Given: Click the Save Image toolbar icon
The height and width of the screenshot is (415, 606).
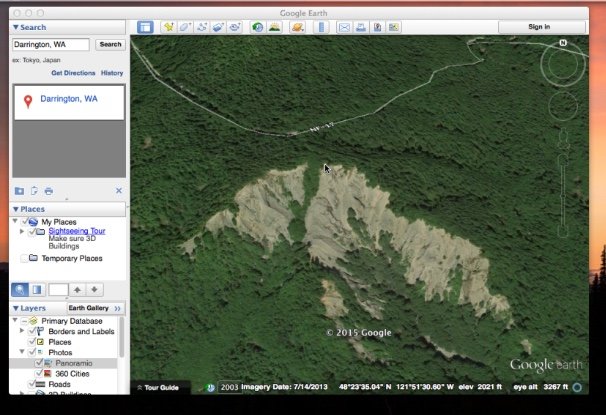Looking at the screenshot, I should click(x=377, y=27).
